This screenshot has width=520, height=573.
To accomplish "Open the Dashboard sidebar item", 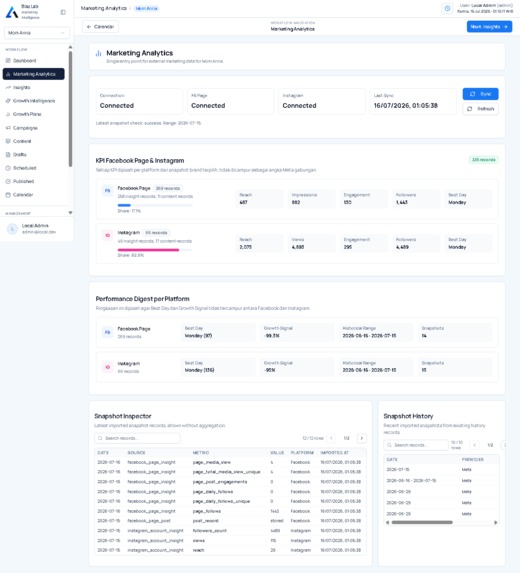I will tap(33, 61).
